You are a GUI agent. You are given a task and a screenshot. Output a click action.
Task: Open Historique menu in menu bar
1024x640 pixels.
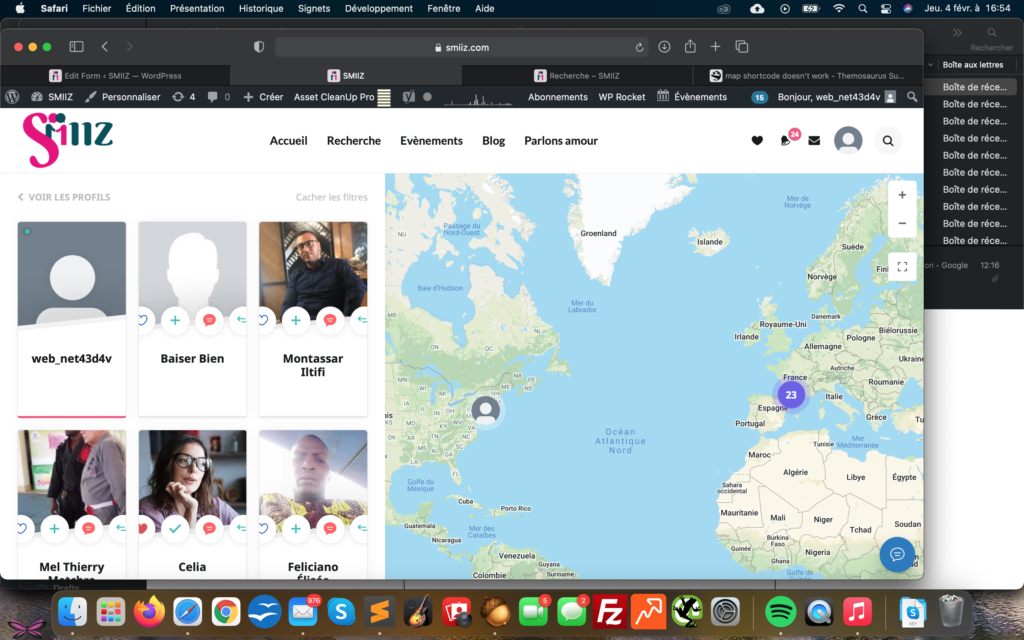pos(261,8)
